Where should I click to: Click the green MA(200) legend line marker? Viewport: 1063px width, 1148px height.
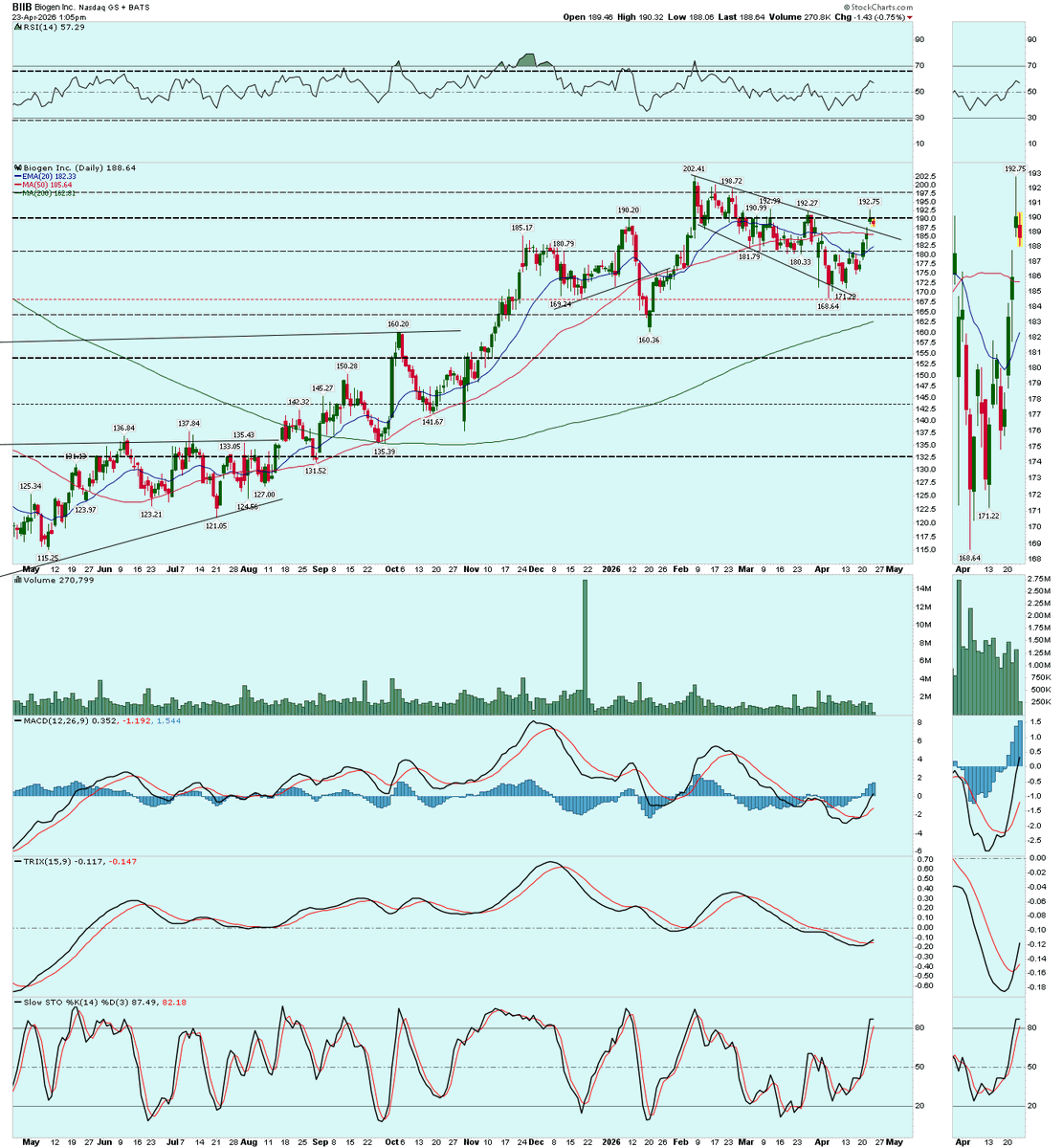pyautogui.click(x=16, y=193)
